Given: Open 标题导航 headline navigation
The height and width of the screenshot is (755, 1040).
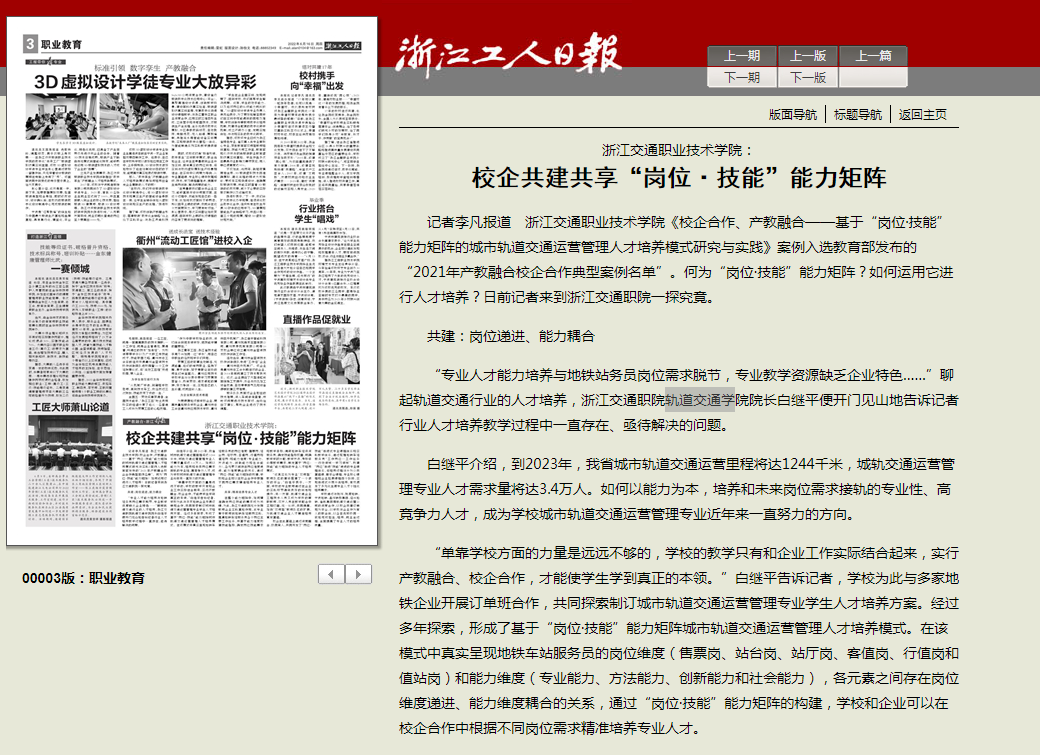Looking at the screenshot, I should click(858, 114).
